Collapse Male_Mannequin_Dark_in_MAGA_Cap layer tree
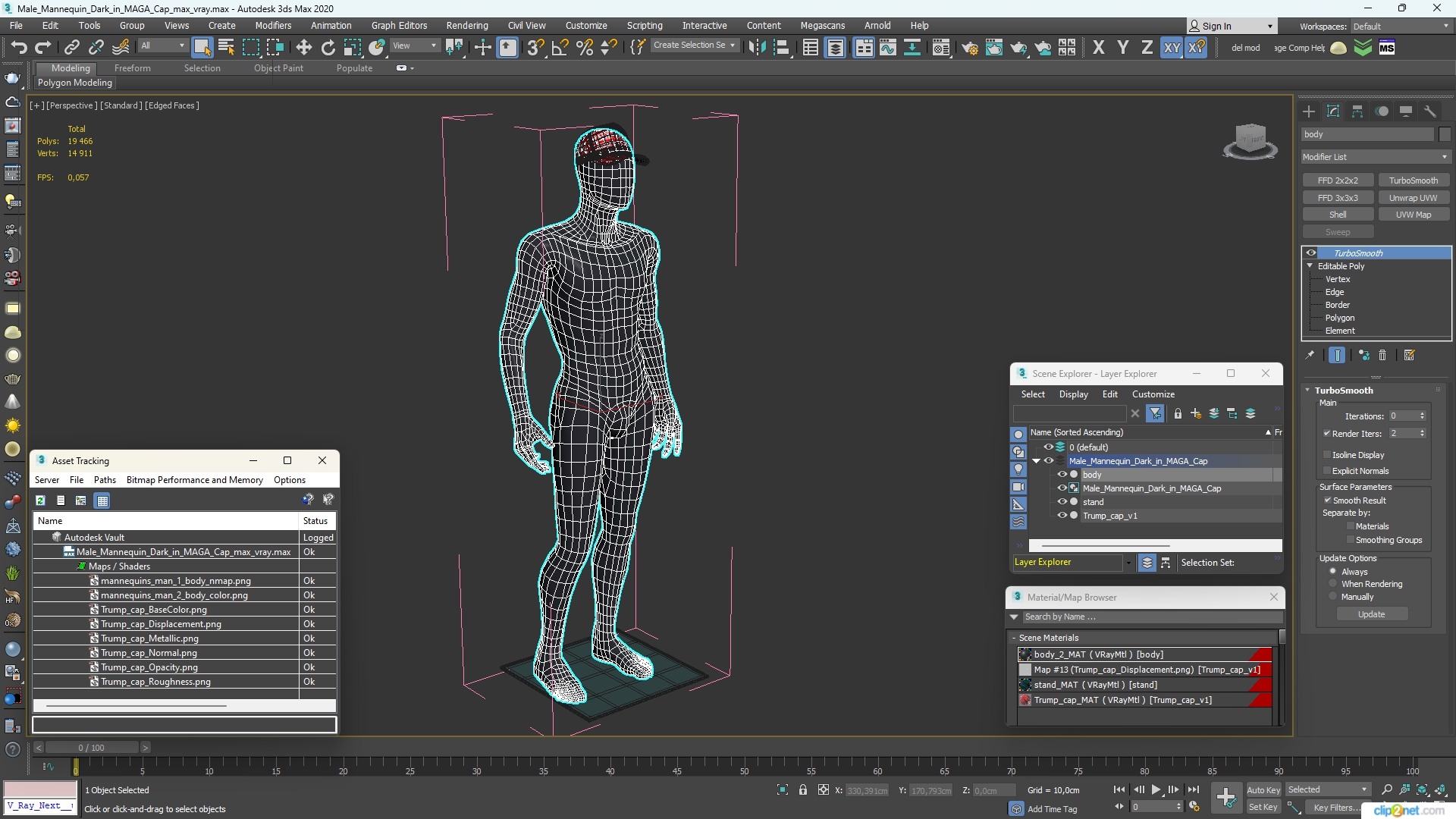 1037,461
